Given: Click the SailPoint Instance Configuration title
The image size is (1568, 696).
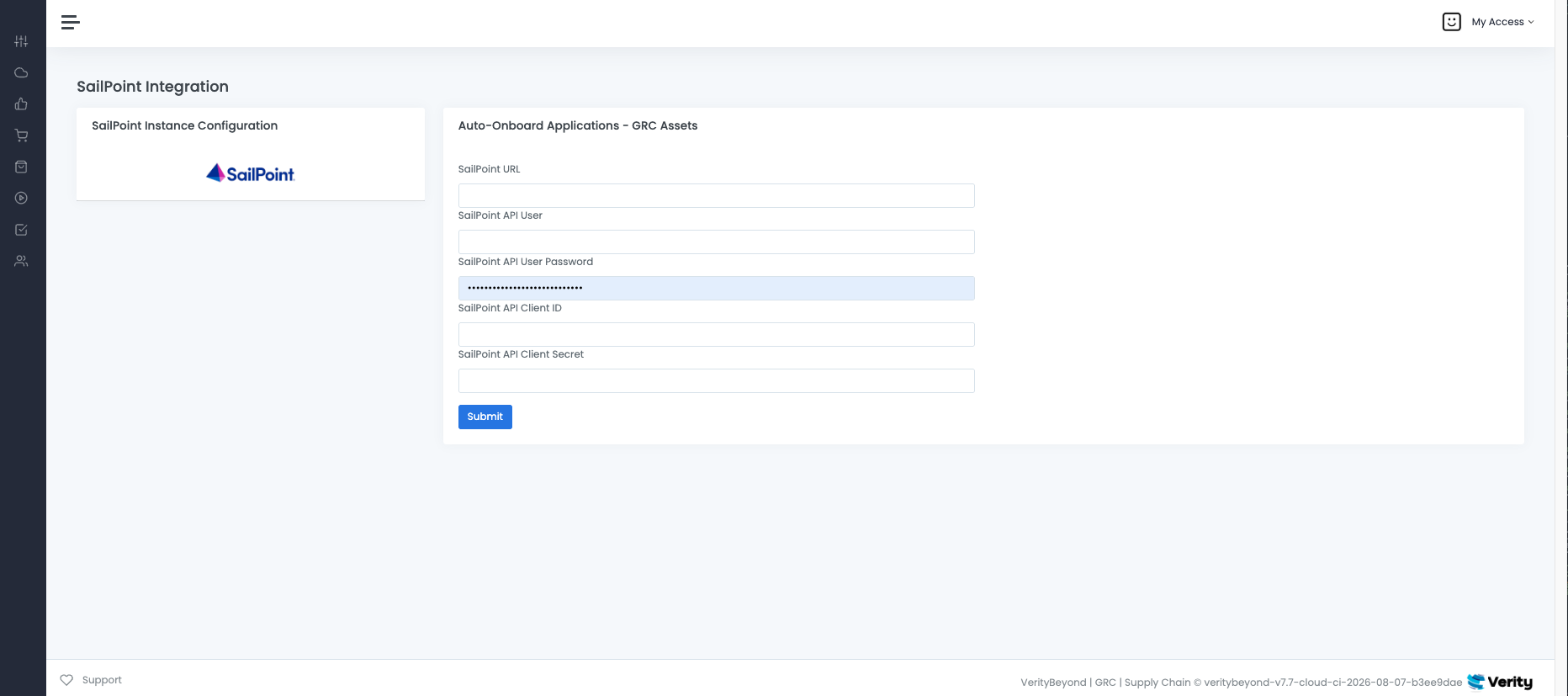Looking at the screenshot, I should 184,125.
